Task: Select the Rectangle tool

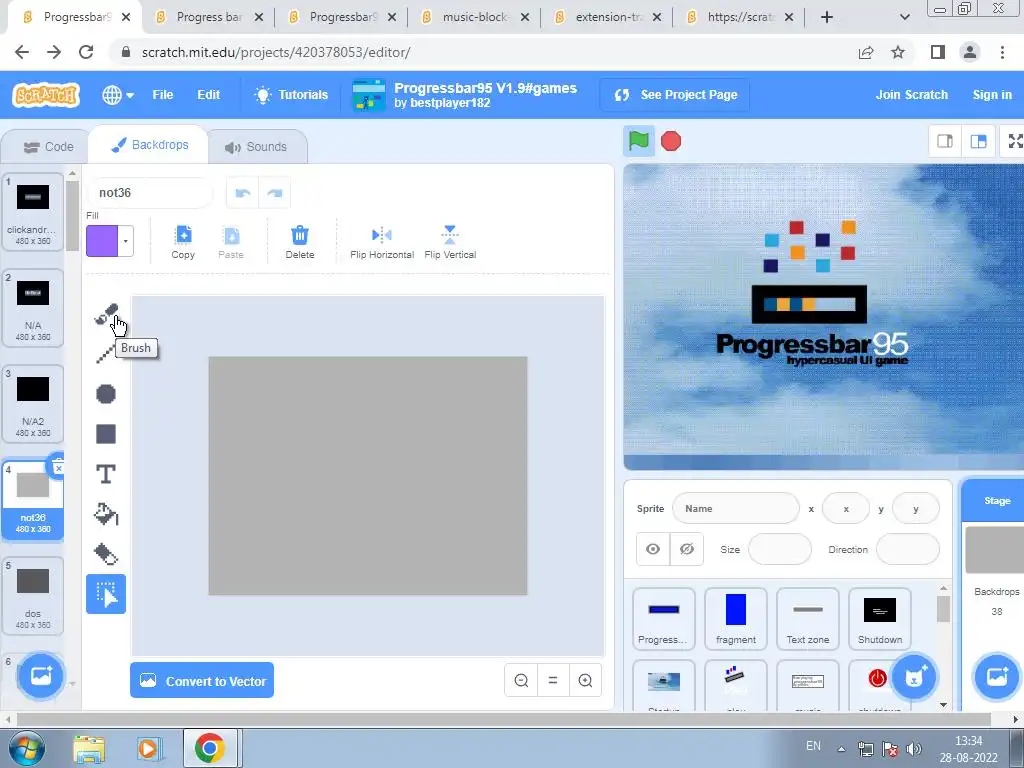Action: pyautogui.click(x=106, y=434)
